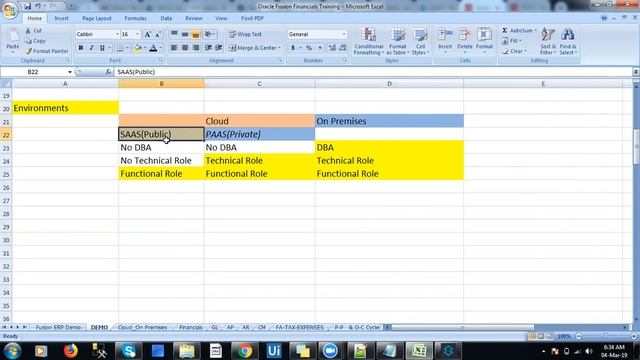Open Conditional Formatting
Screen dimensions: 640x360
pyautogui.click(x=369, y=41)
